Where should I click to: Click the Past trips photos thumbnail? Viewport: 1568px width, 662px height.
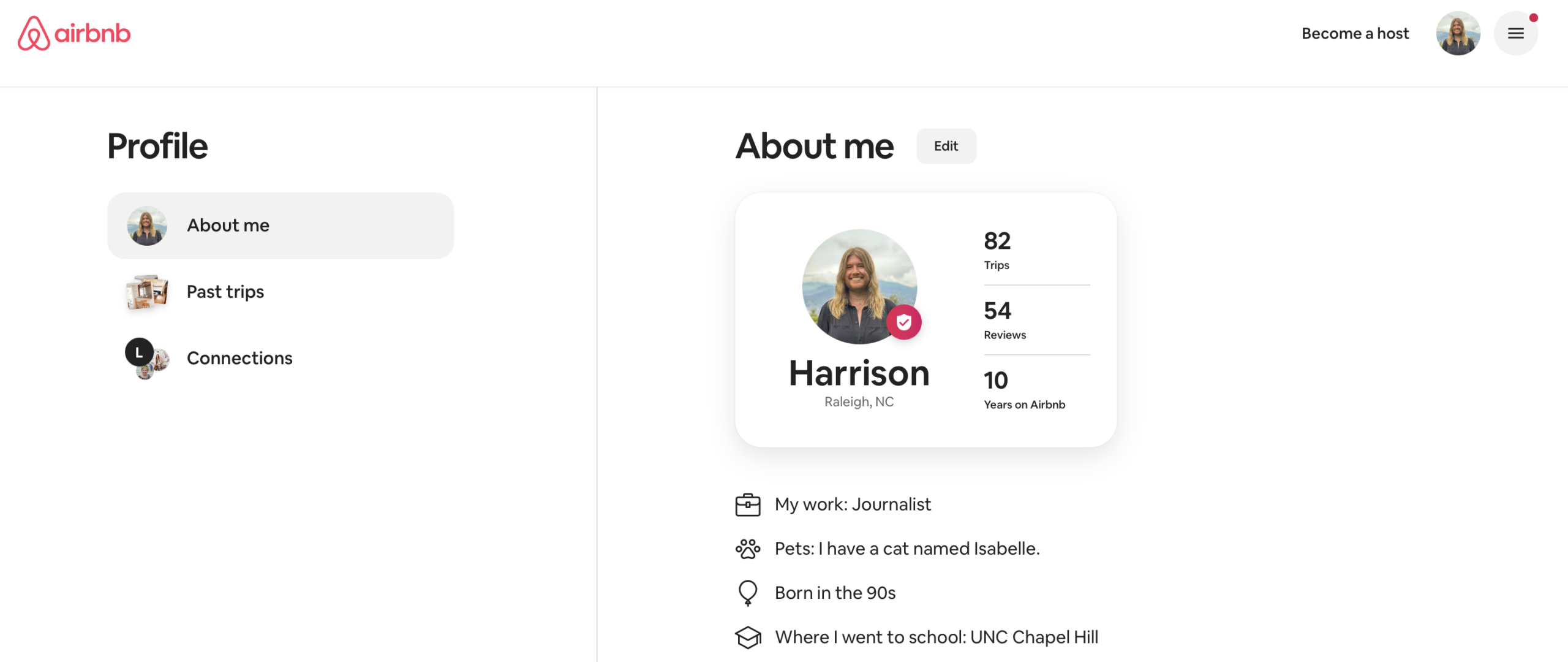[x=147, y=292]
